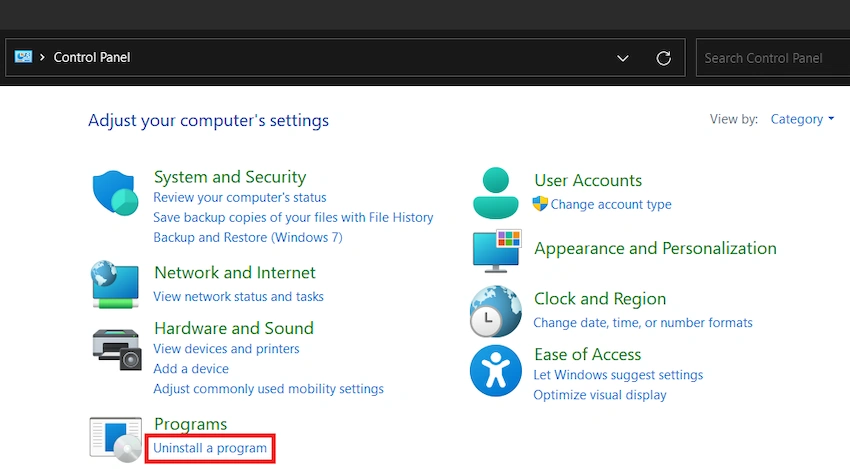
Task: Open Save backup copies with File History
Action: (x=293, y=217)
